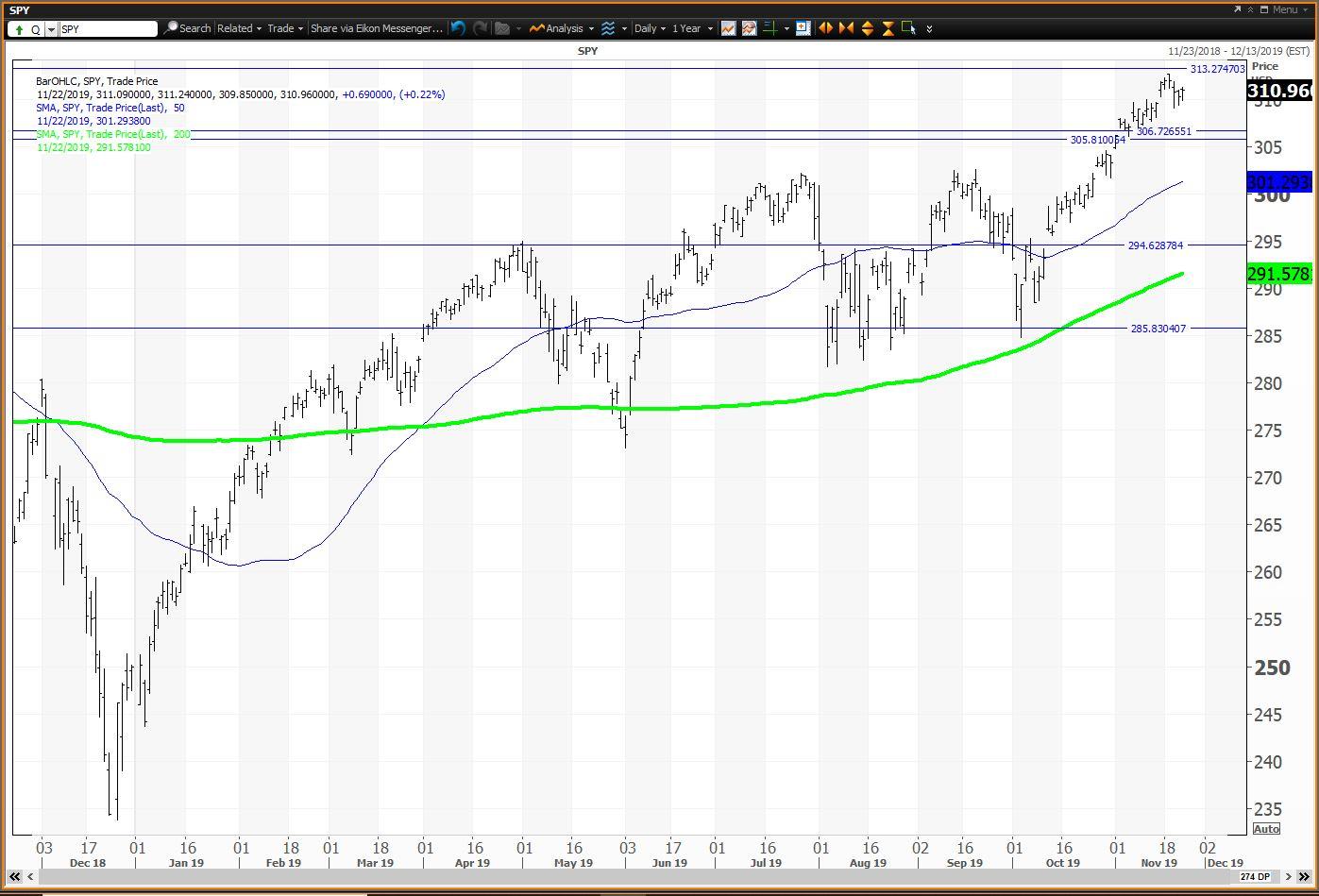Click the Search magnifier button
Screen dimensions: 1319x896
pos(187,28)
